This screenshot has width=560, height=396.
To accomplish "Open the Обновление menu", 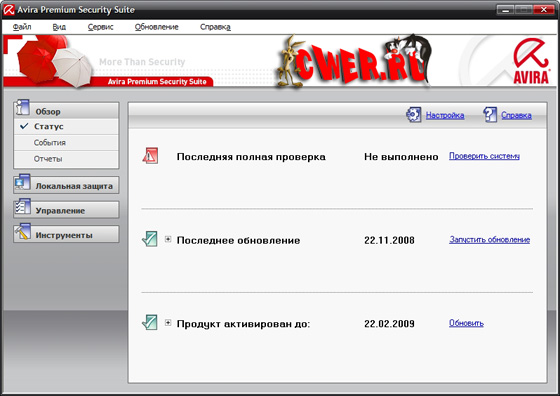I will click(156, 27).
